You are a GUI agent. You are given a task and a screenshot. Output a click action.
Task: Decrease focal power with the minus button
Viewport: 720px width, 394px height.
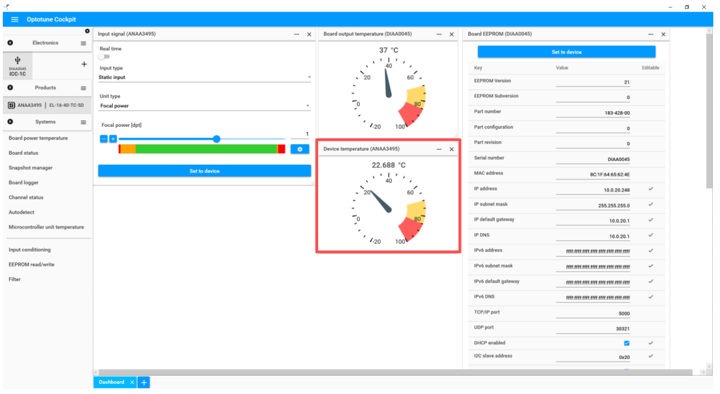click(x=104, y=139)
